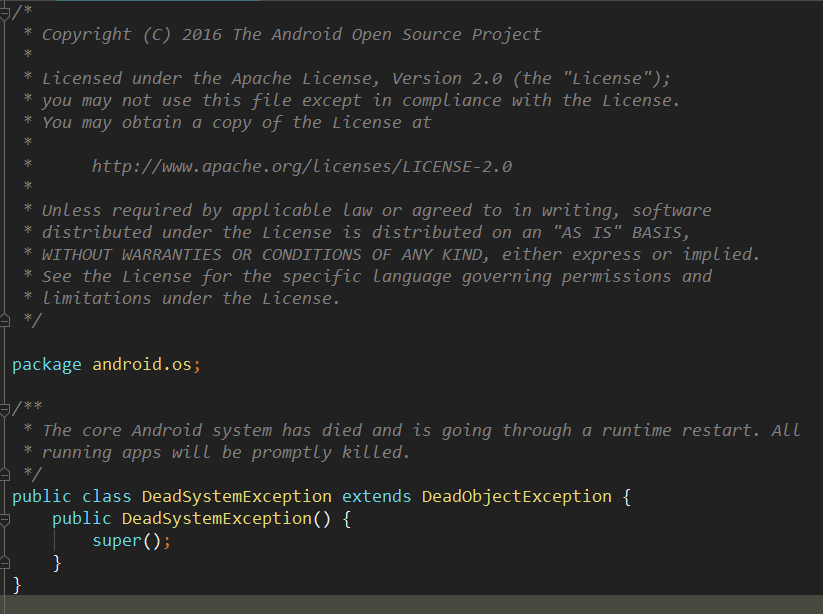Click the 'DeadObjectException' superclass name
This screenshot has height=614, width=823.
pyautogui.click(x=516, y=497)
